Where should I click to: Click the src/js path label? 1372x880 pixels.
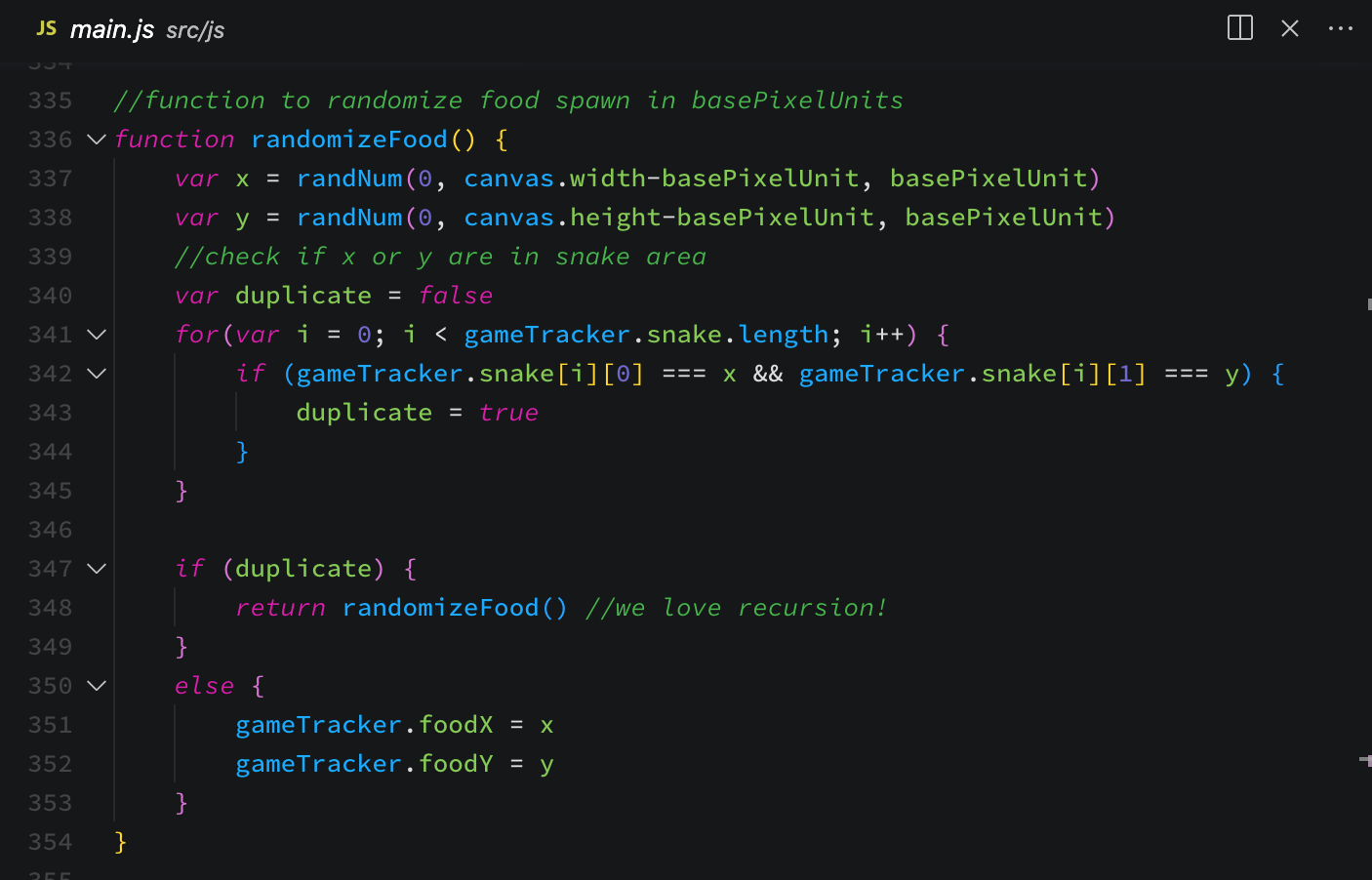point(195,30)
